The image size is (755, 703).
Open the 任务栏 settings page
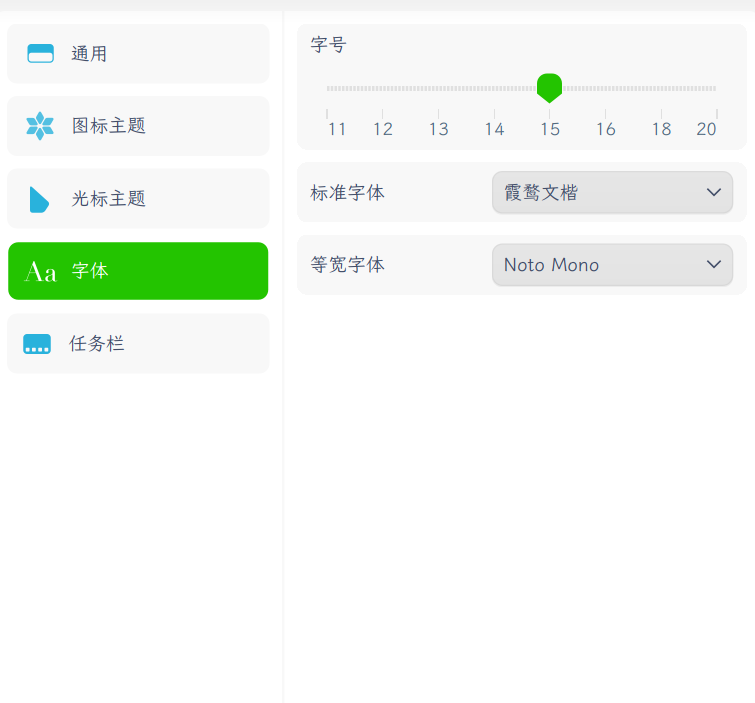click(138, 343)
